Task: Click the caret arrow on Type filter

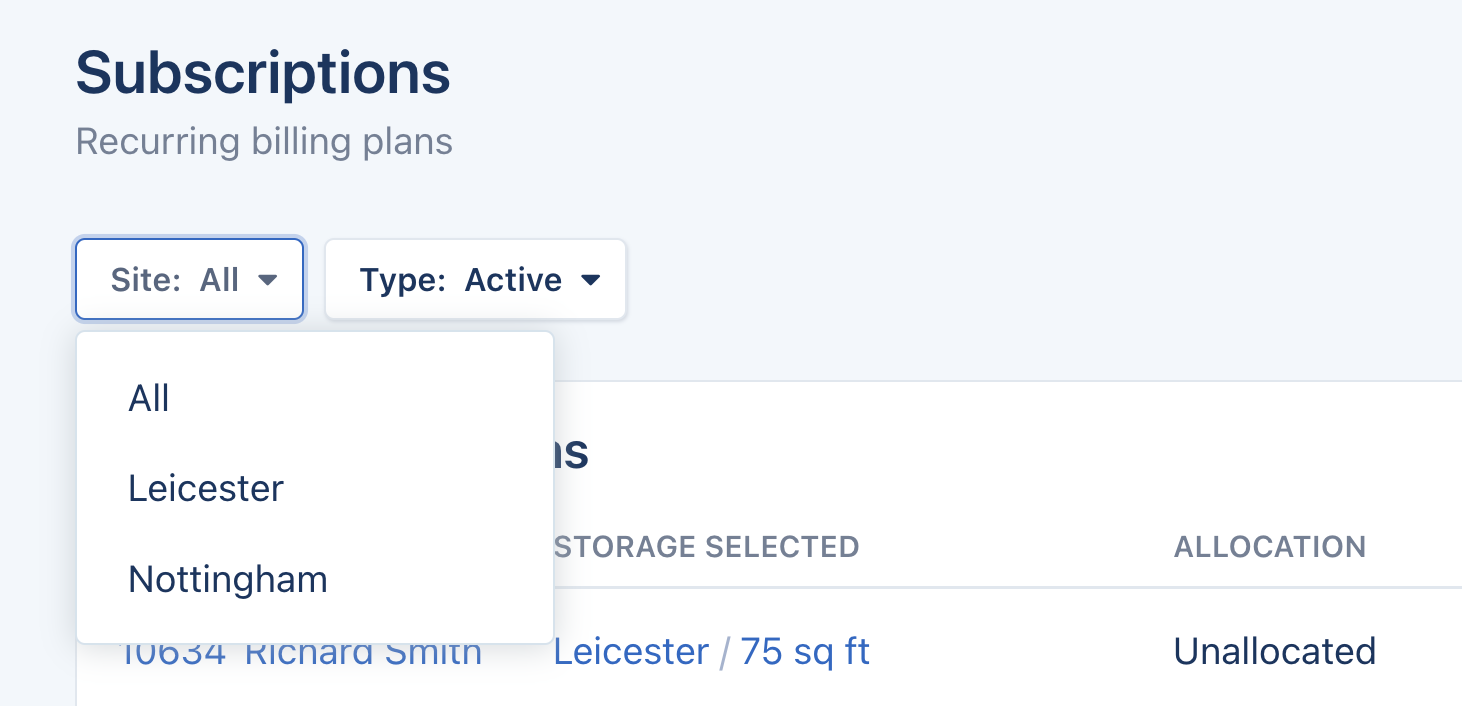Action: tap(591, 280)
